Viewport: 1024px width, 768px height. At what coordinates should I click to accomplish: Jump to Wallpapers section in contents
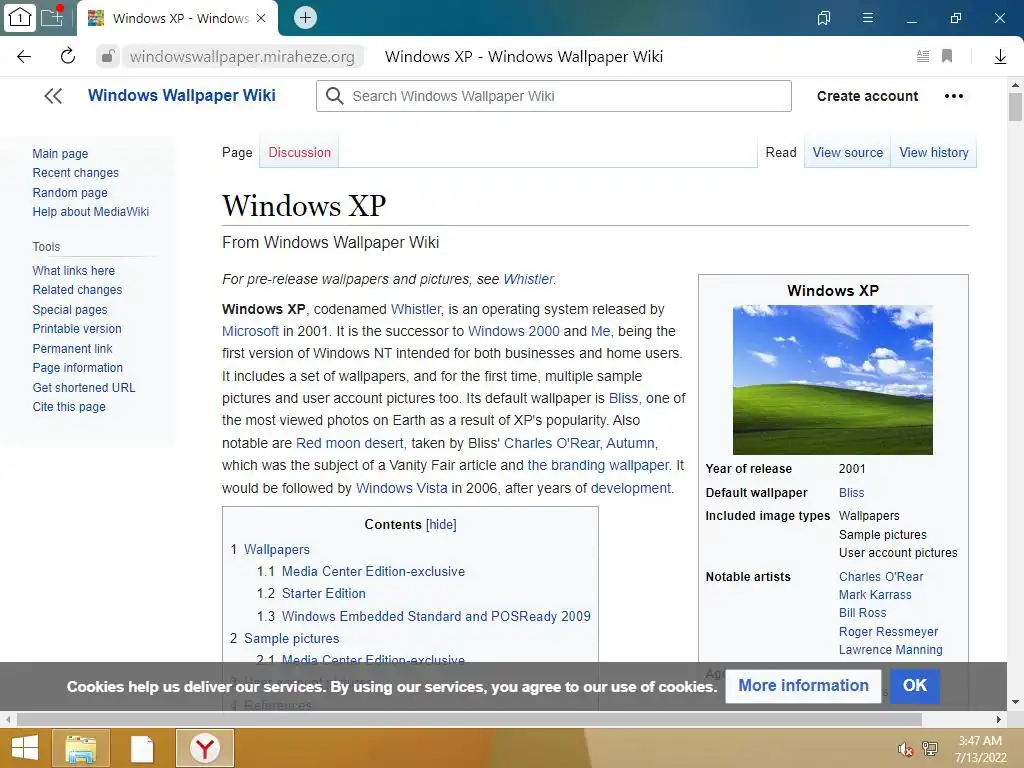coord(277,549)
